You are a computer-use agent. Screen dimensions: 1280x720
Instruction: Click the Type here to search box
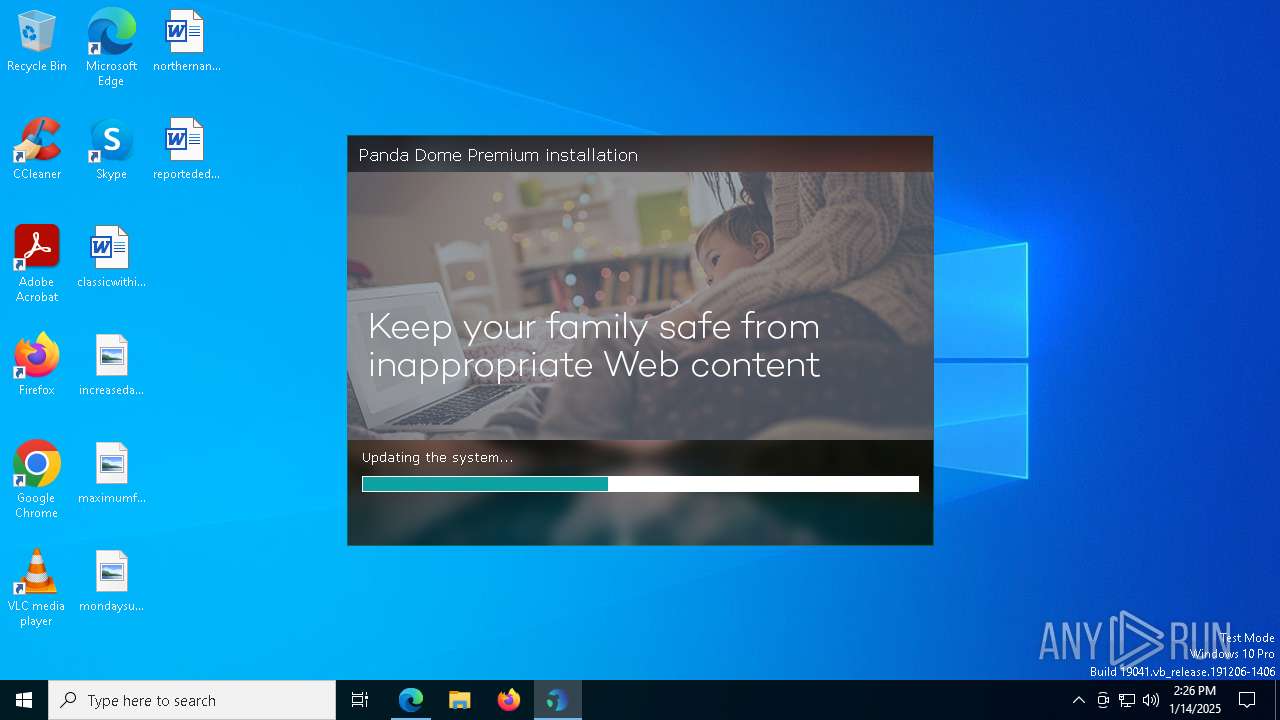pyautogui.click(x=192, y=700)
